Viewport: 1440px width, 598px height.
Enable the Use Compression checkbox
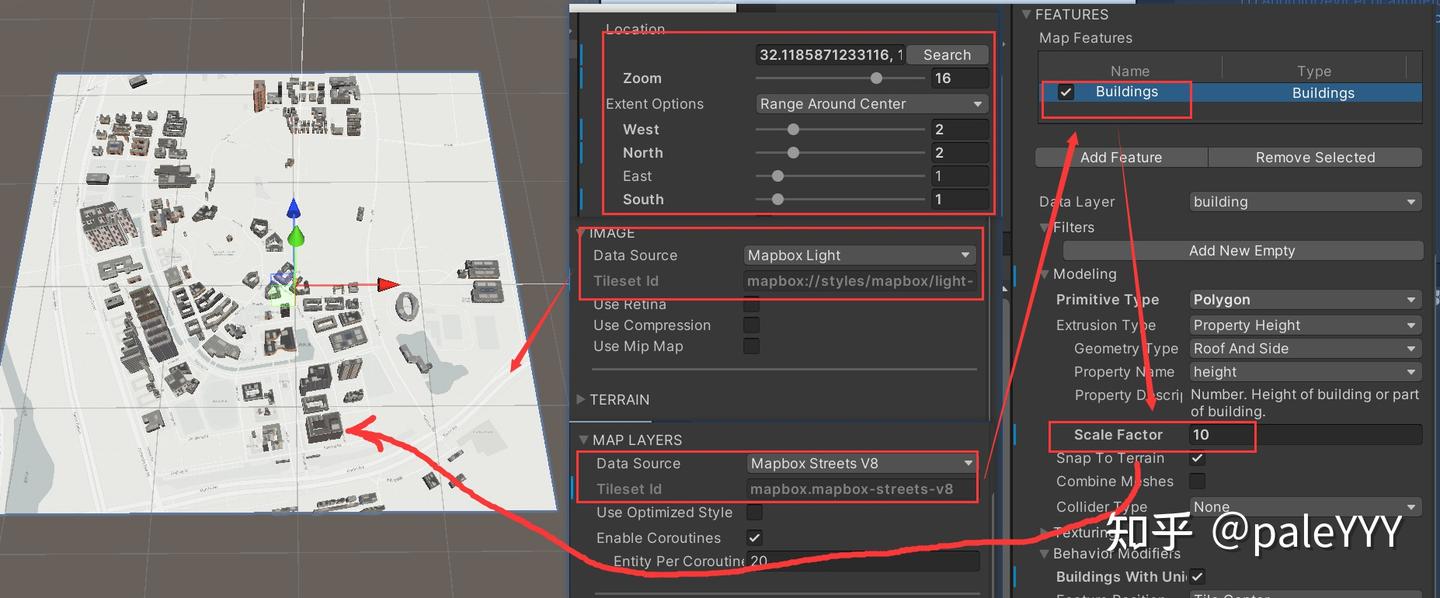pyautogui.click(x=751, y=325)
